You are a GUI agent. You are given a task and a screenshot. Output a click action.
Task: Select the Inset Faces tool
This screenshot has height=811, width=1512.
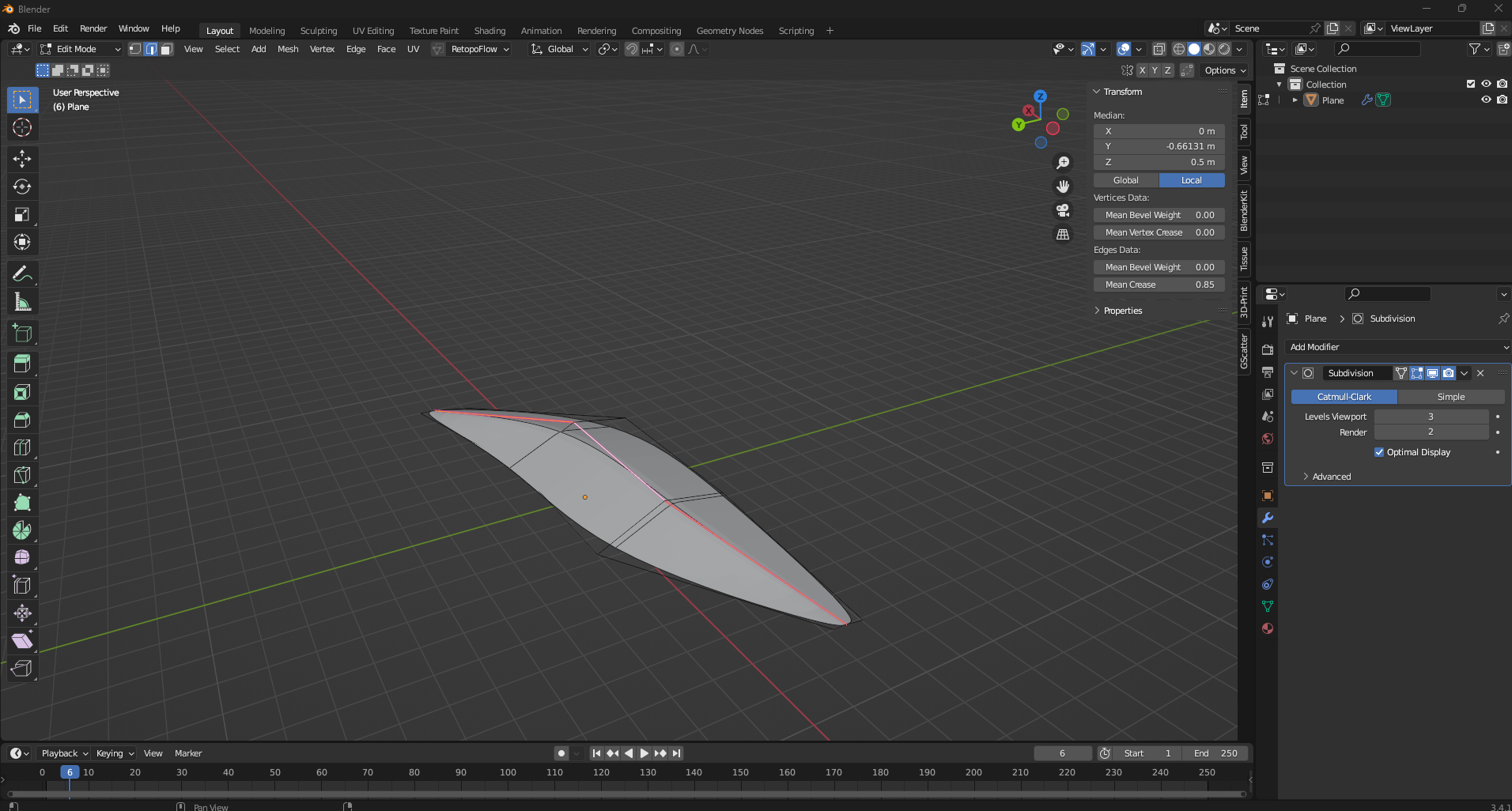22,392
